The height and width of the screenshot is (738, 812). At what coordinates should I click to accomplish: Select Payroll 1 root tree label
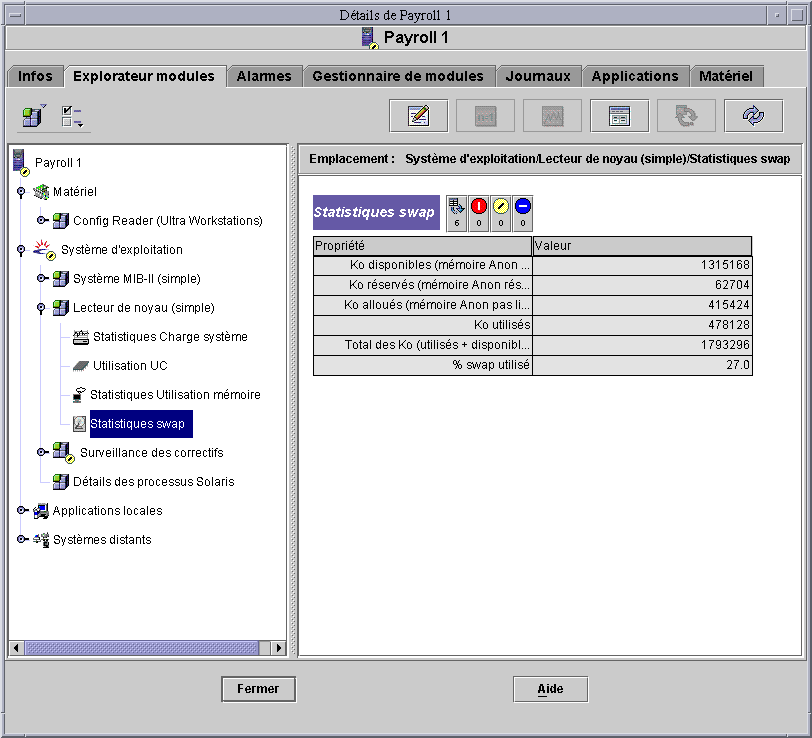(x=58, y=163)
